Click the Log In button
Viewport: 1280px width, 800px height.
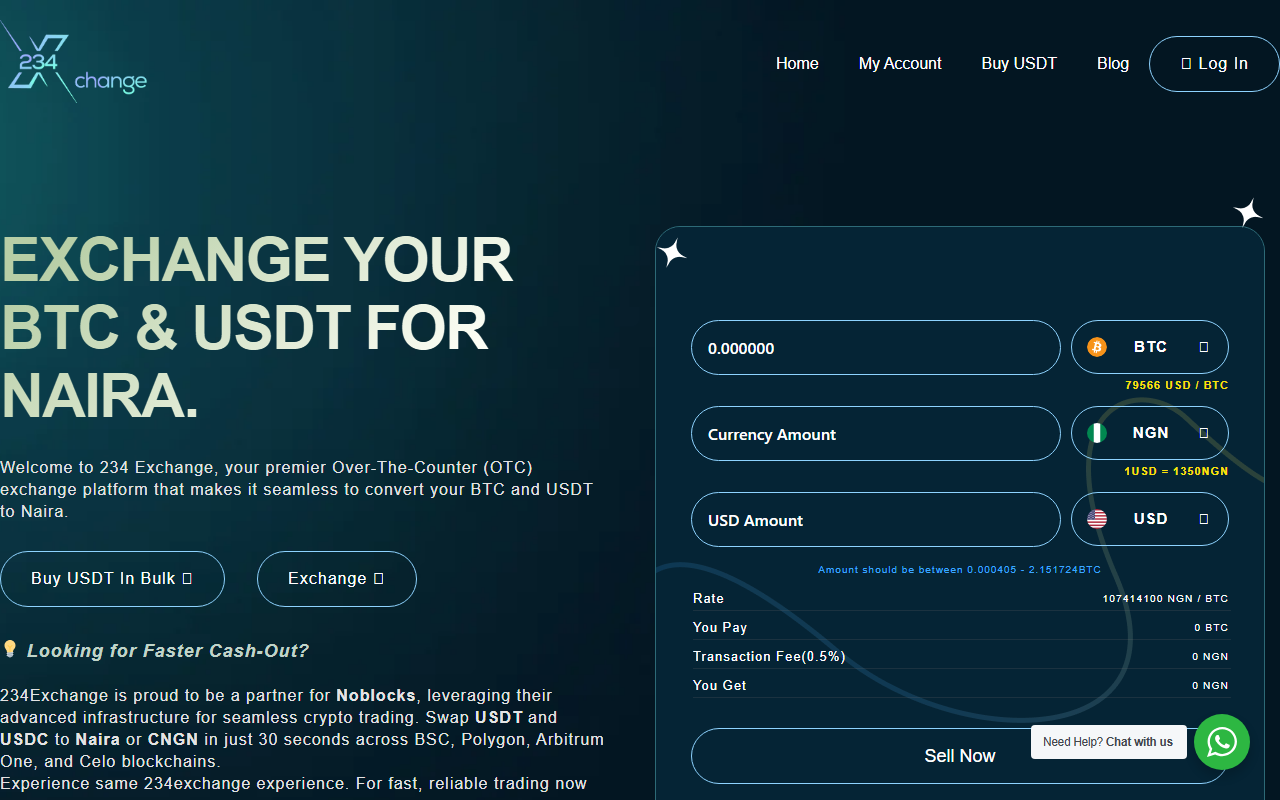[1214, 64]
